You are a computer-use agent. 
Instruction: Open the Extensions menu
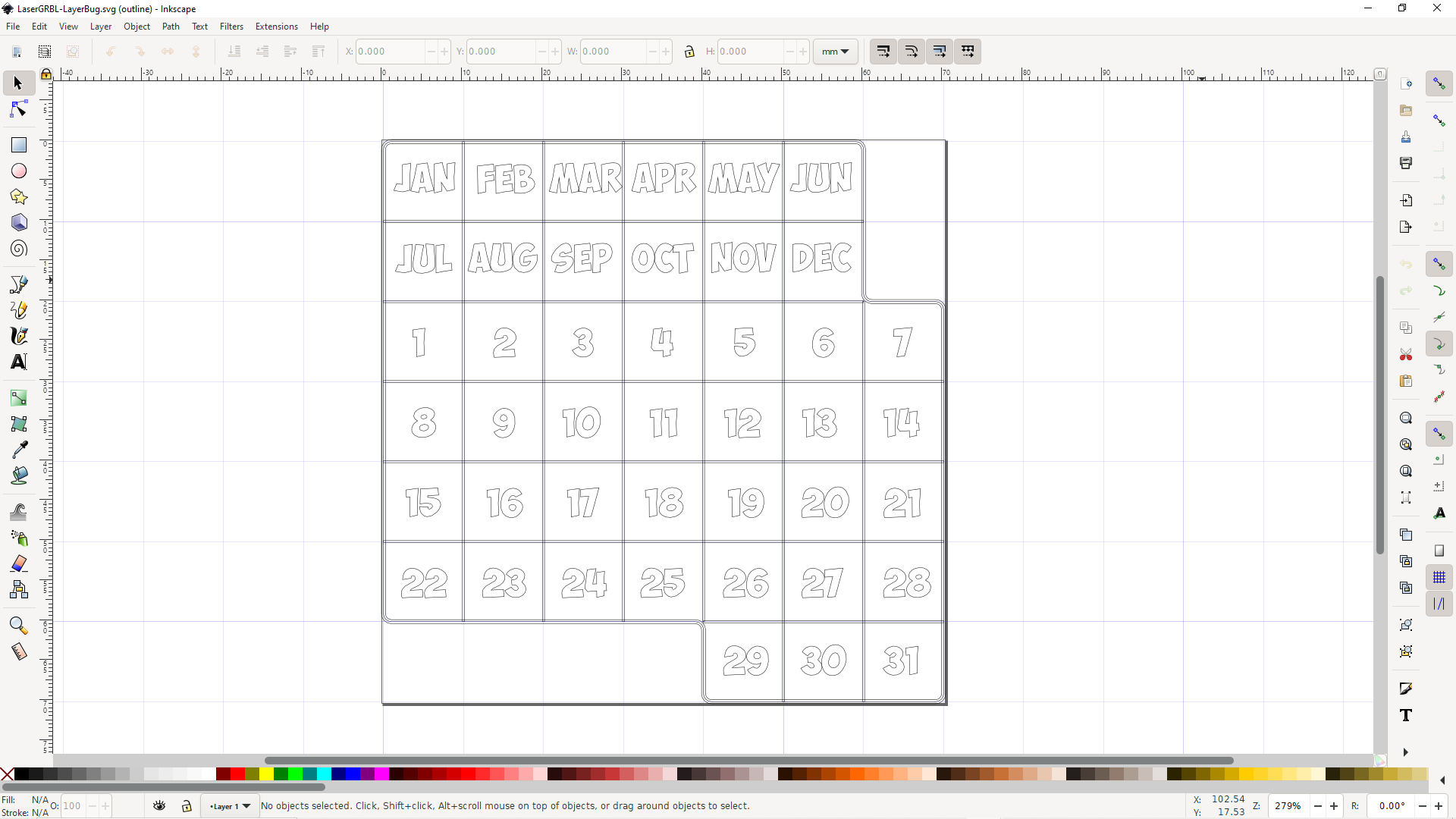(x=276, y=27)
